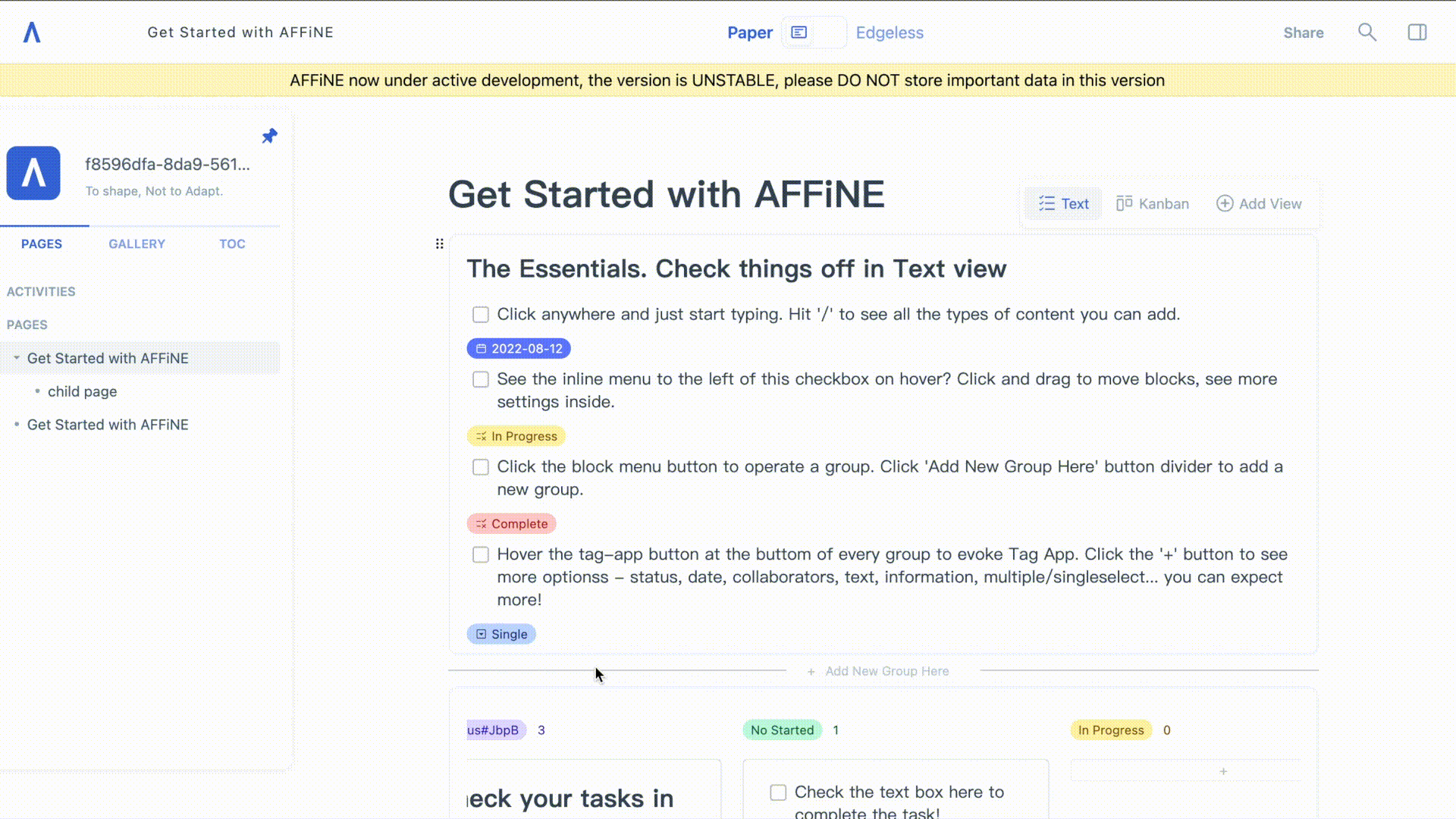The height and width of the screenshot is (819, 1456).
Task: Click the top bar document title text
Action: coord(240,33)
